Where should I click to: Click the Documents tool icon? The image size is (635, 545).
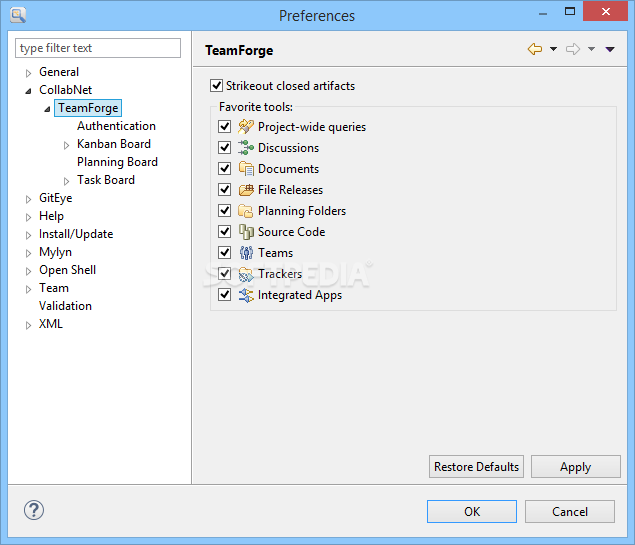(246, 169)
